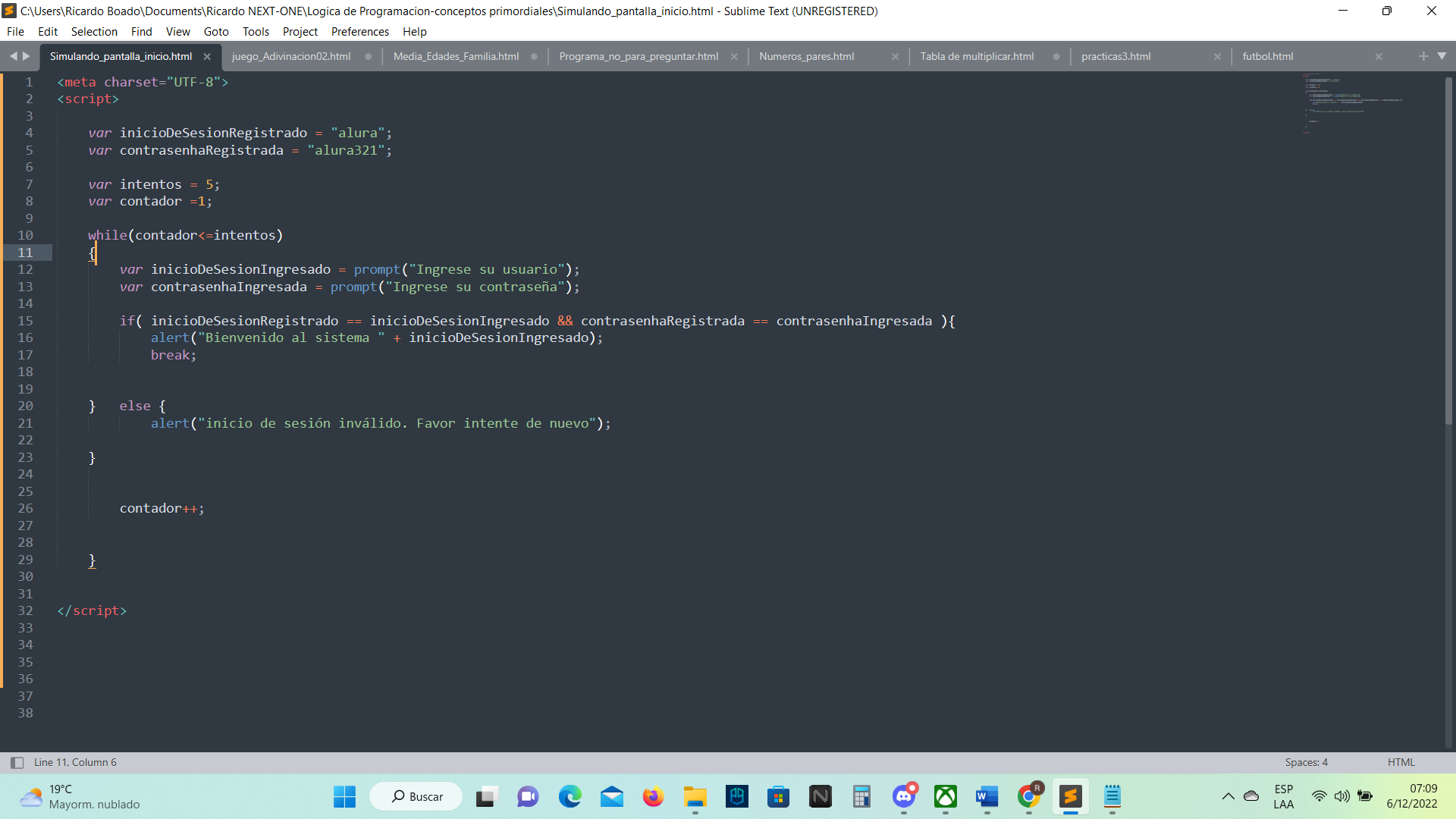Image resolution: width=1456 pixels, height=819 pixels.
Task: Click the Buscar taskbar search box
Action: click(x=416, y=796)
